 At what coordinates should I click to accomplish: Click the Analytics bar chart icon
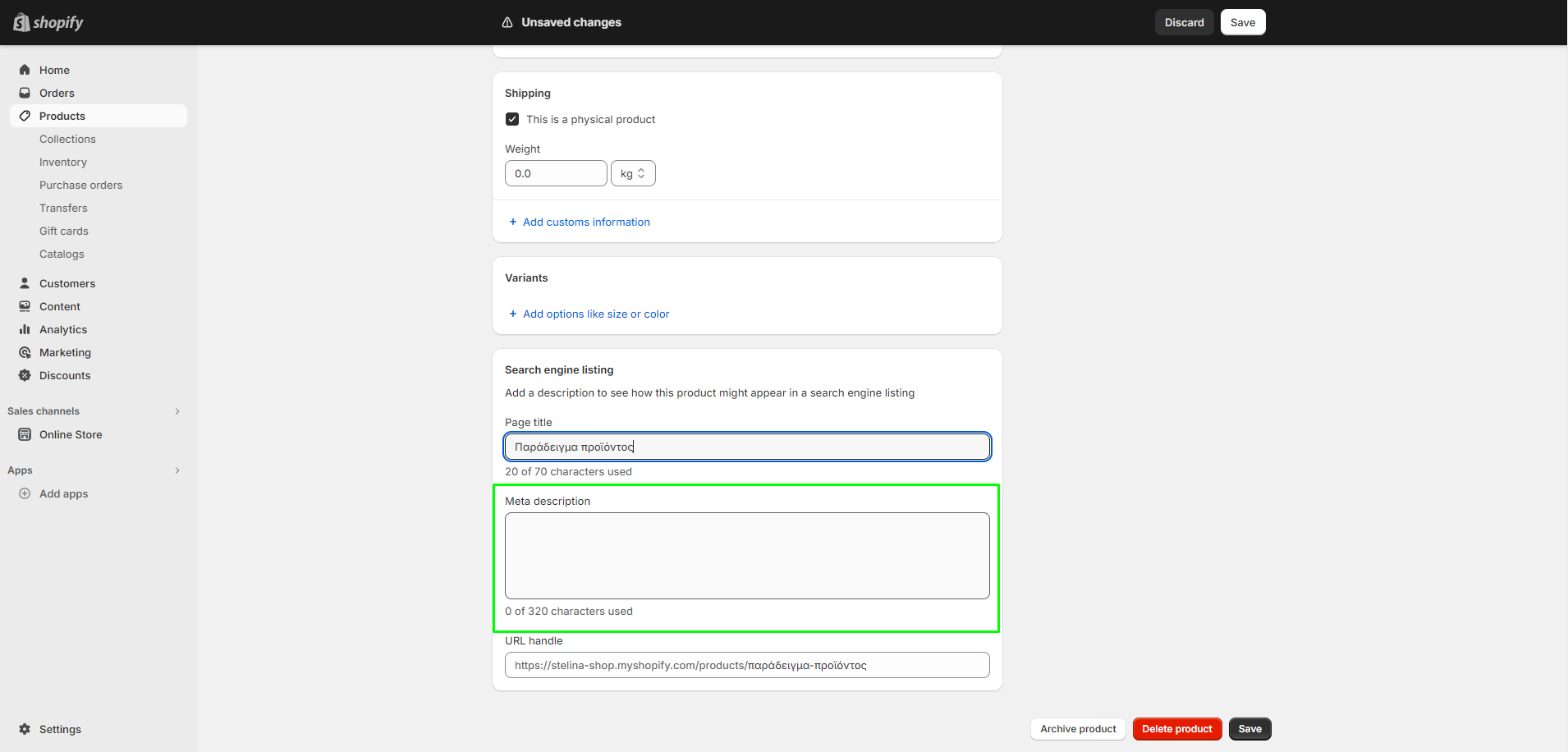[25, 329]
